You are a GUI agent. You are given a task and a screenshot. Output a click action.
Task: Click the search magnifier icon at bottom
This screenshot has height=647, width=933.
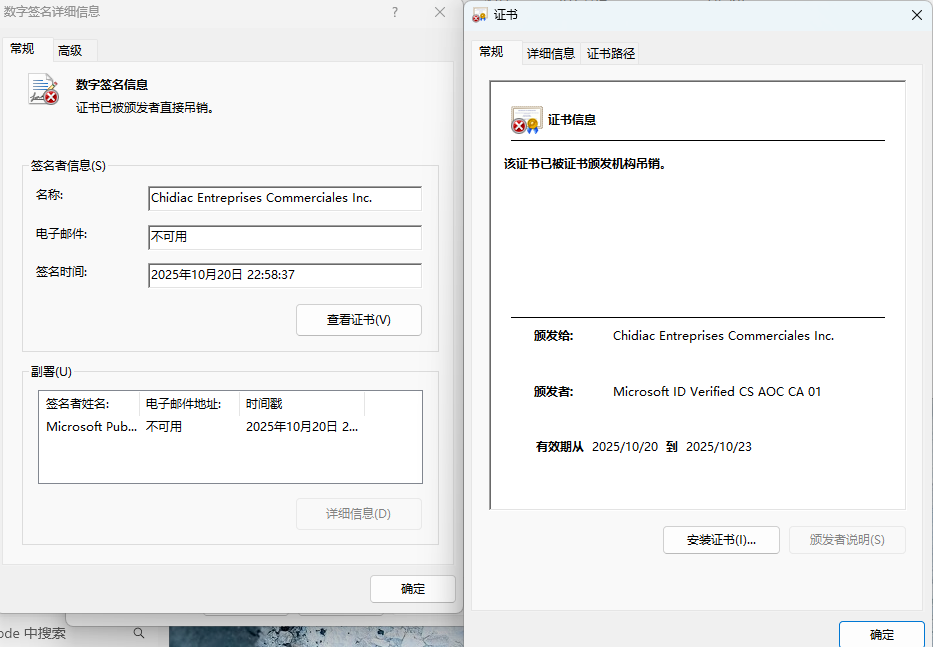pyautogui.click(x=139, y=633)
